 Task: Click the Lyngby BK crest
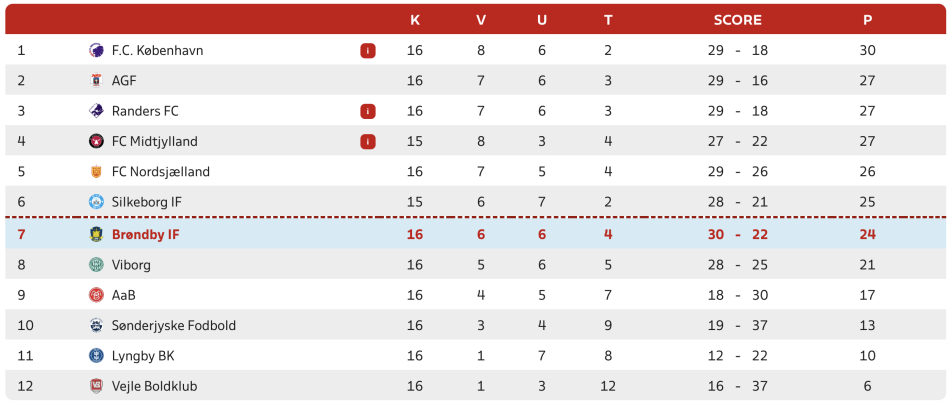tap(96, 355)
